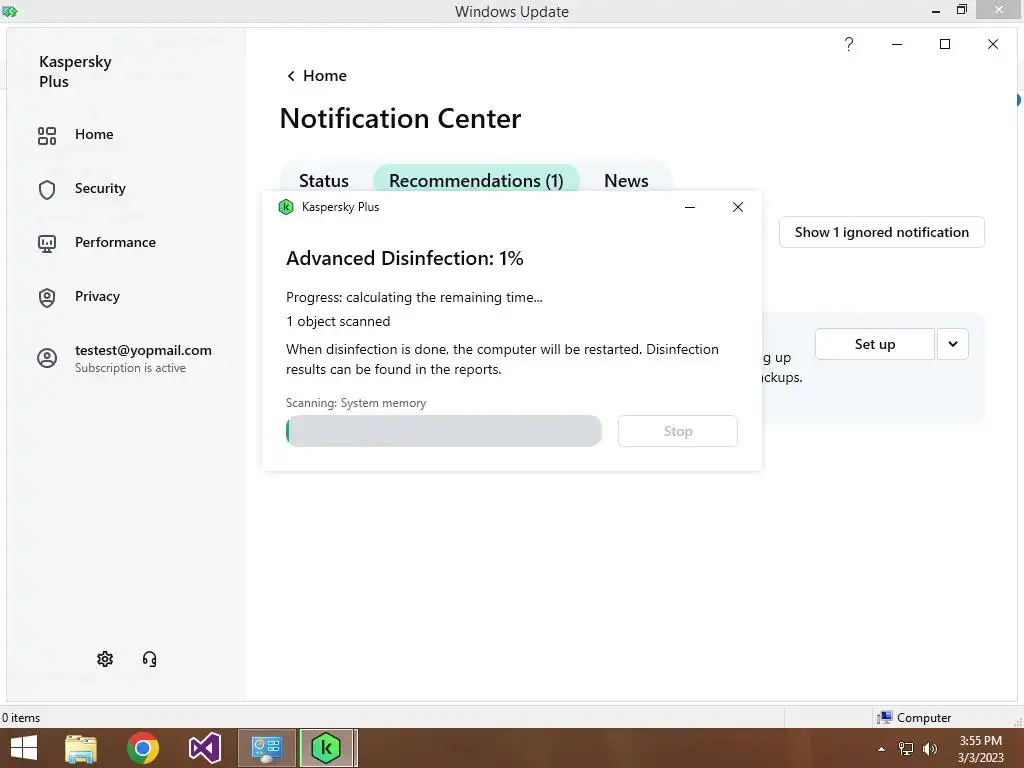The image size is (1024, 768).
Task: Select the Recommendations (1) tab
Action: pyautogui.click(x=476, y=181)
